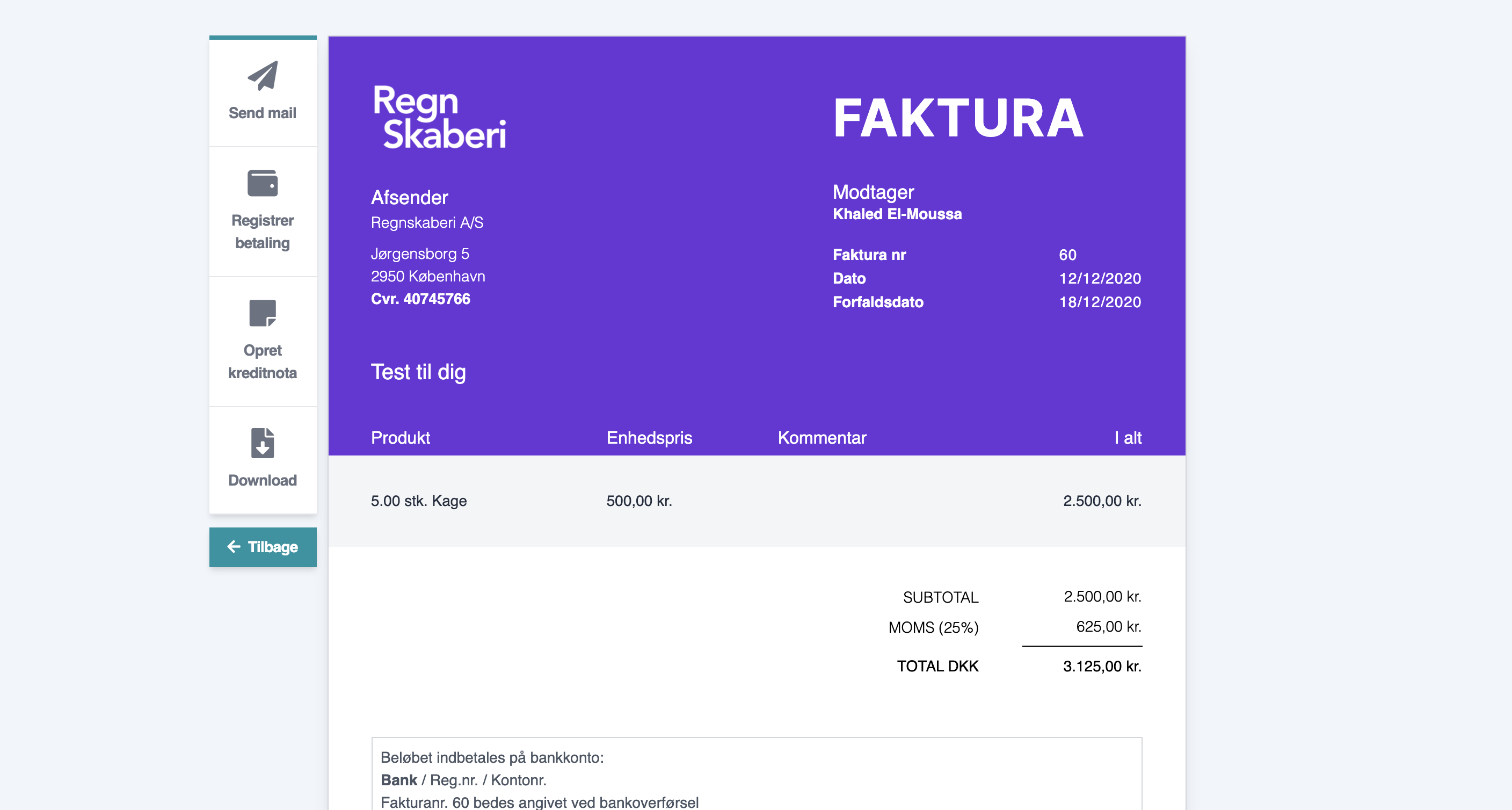Click the TOTAL DKK amount 3.125,00 kr.
The image size is (1512, 810).
[x=1102, y=666]
